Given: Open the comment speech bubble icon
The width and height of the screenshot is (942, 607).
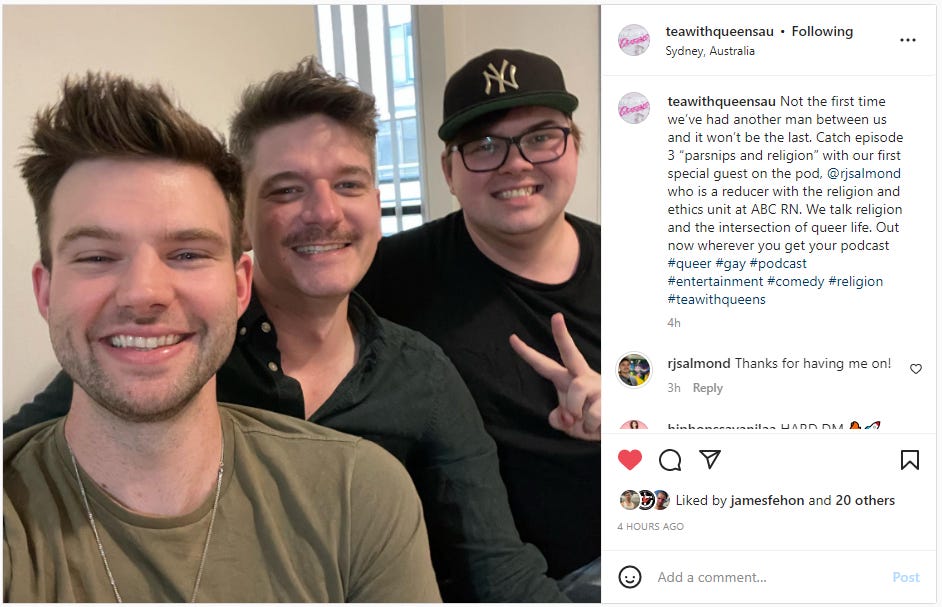Looking at the screenshot, I should click(670, 460).
